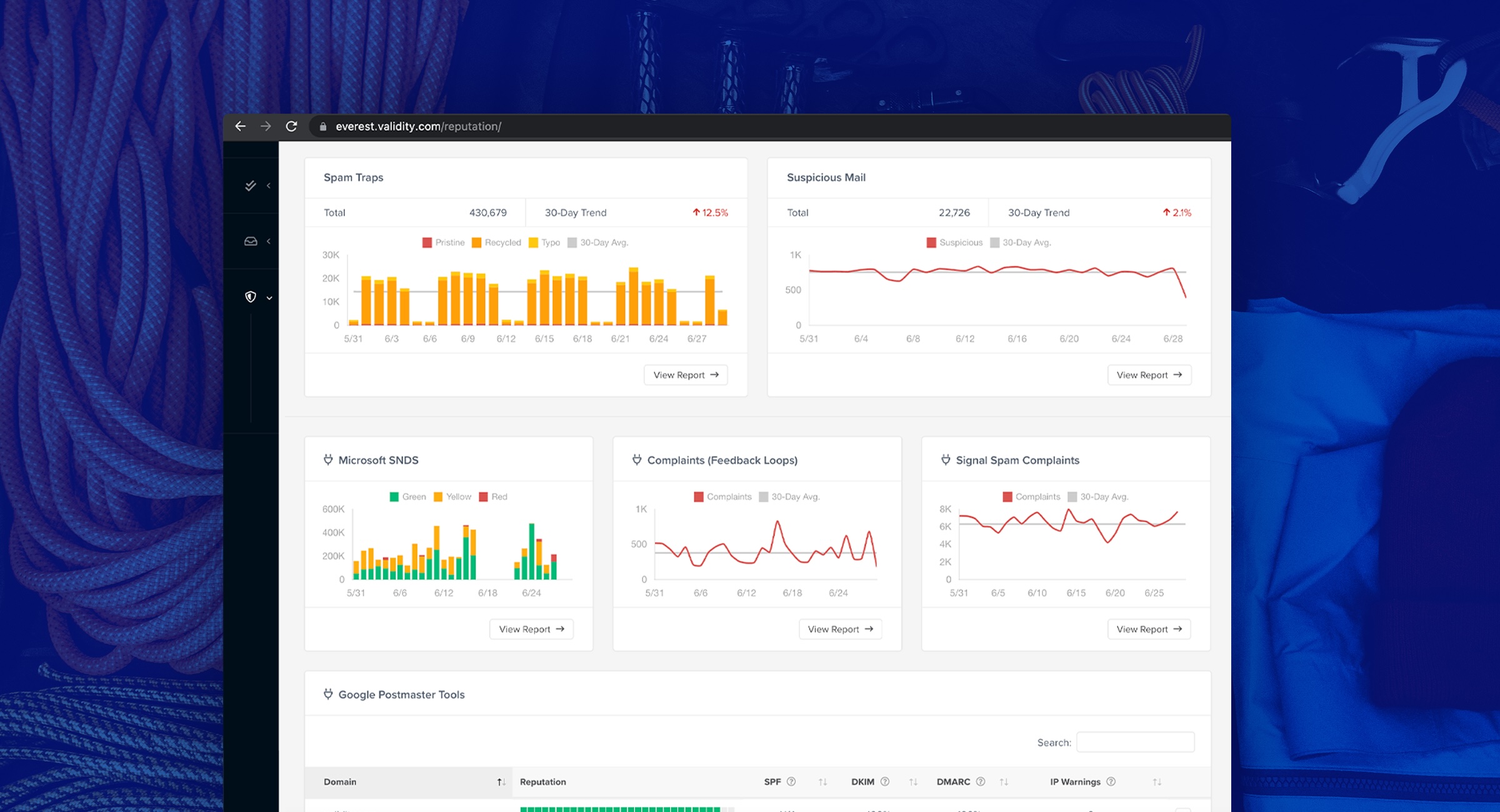Click the Domain column header label
Image resolution: width=1500 pixels, height=812 pixels.
point(340,782)
